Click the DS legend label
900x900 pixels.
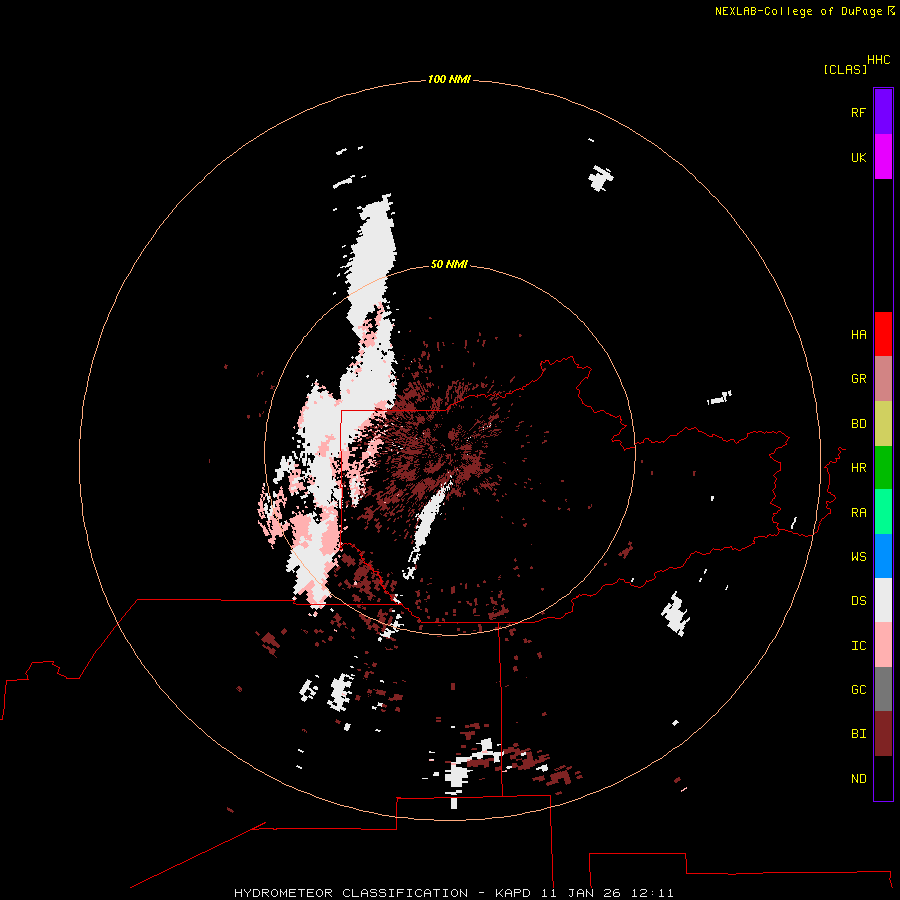[858, 601]
